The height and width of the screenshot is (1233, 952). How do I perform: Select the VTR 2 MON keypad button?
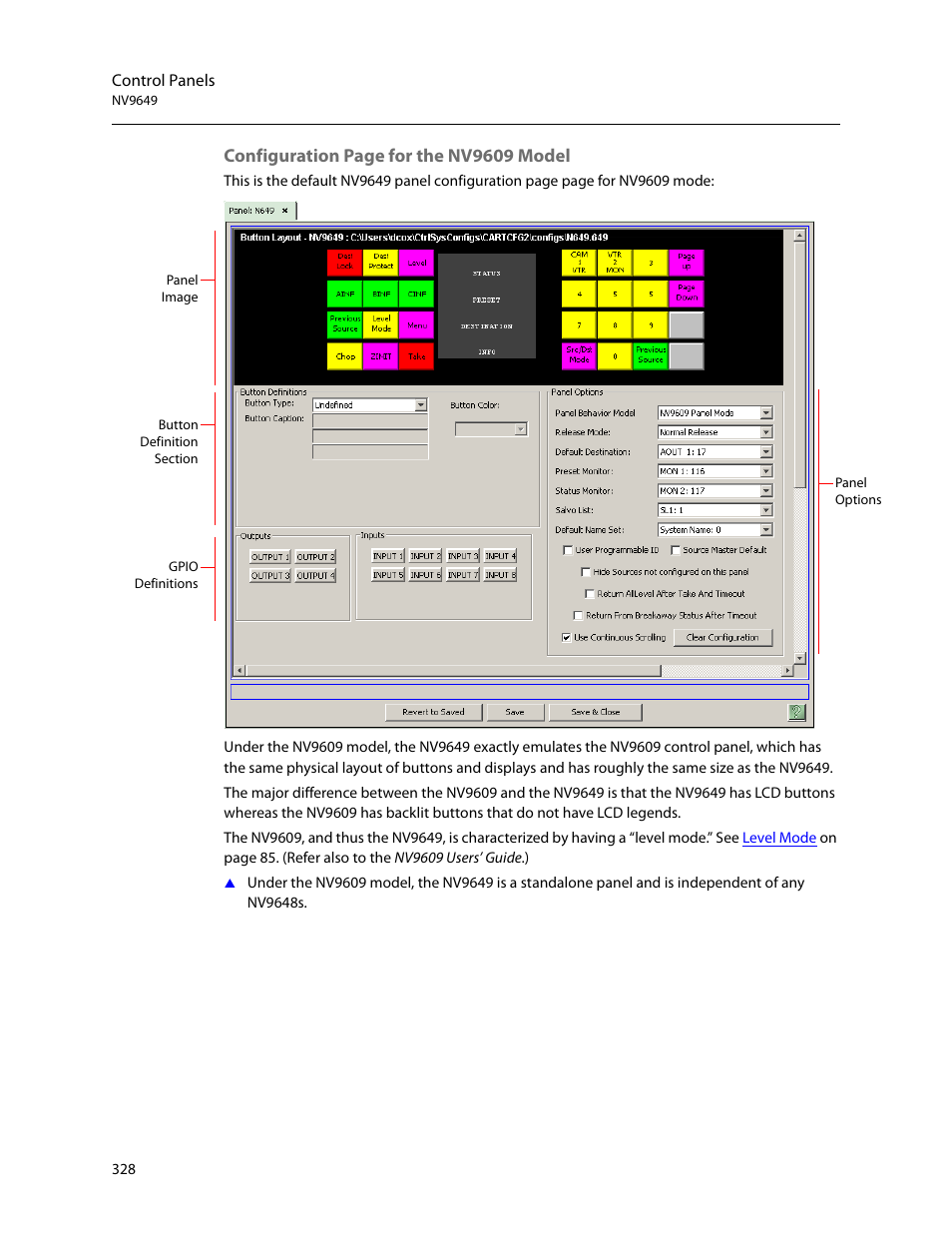[x=615, y=263]
